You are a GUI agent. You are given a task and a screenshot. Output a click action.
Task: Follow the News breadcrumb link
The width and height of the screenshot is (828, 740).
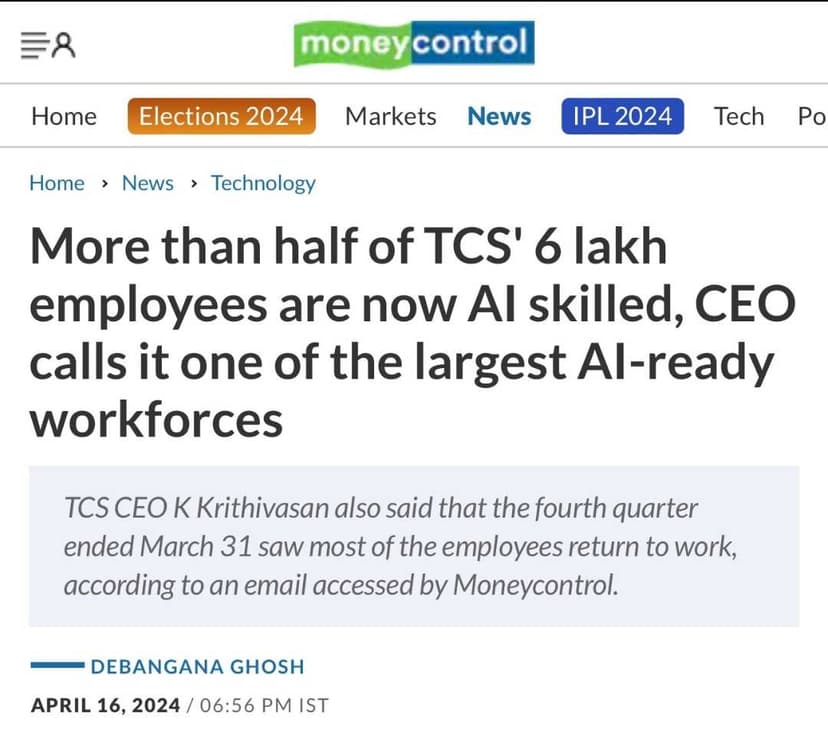(x=147, y=183)
